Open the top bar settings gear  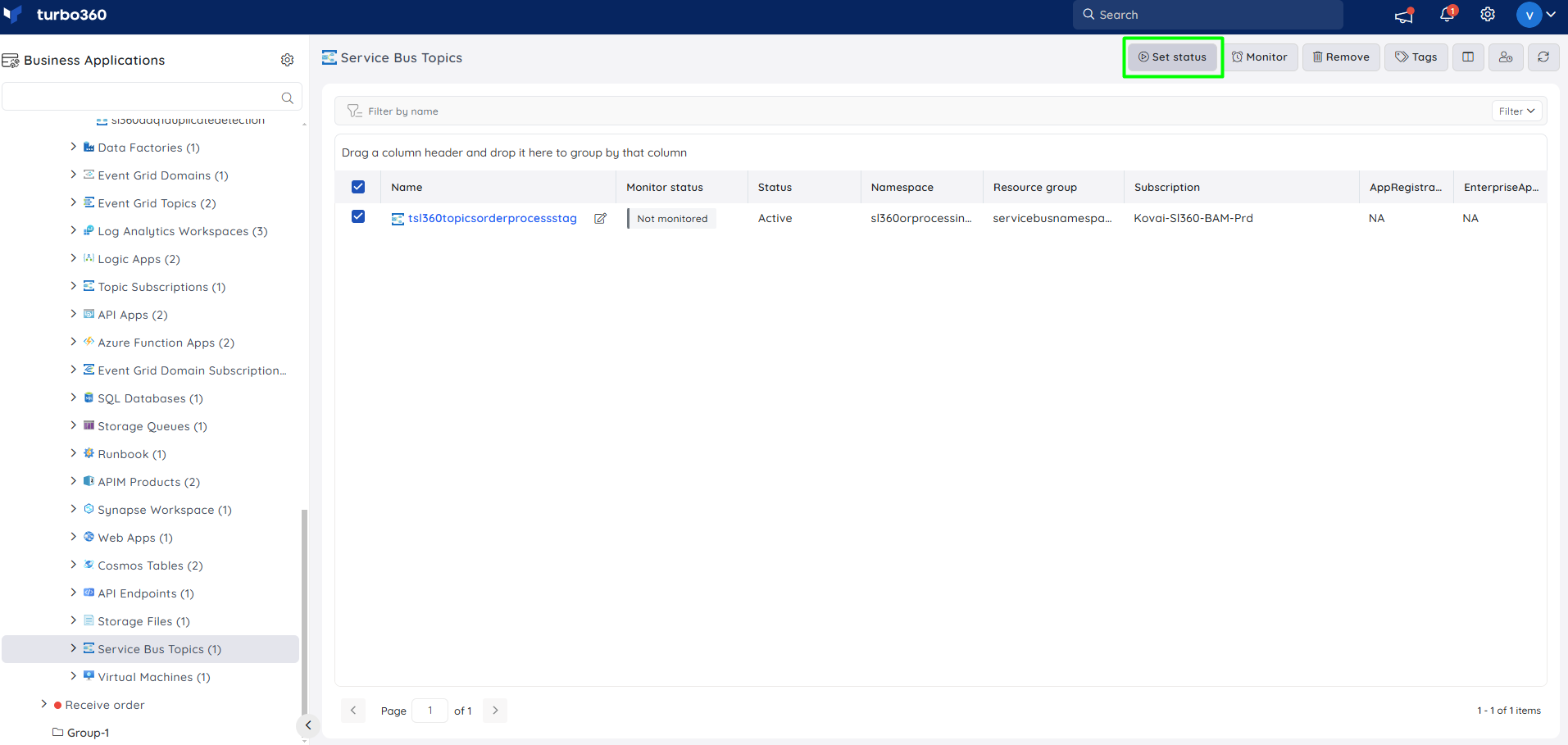coord(1488,15)
